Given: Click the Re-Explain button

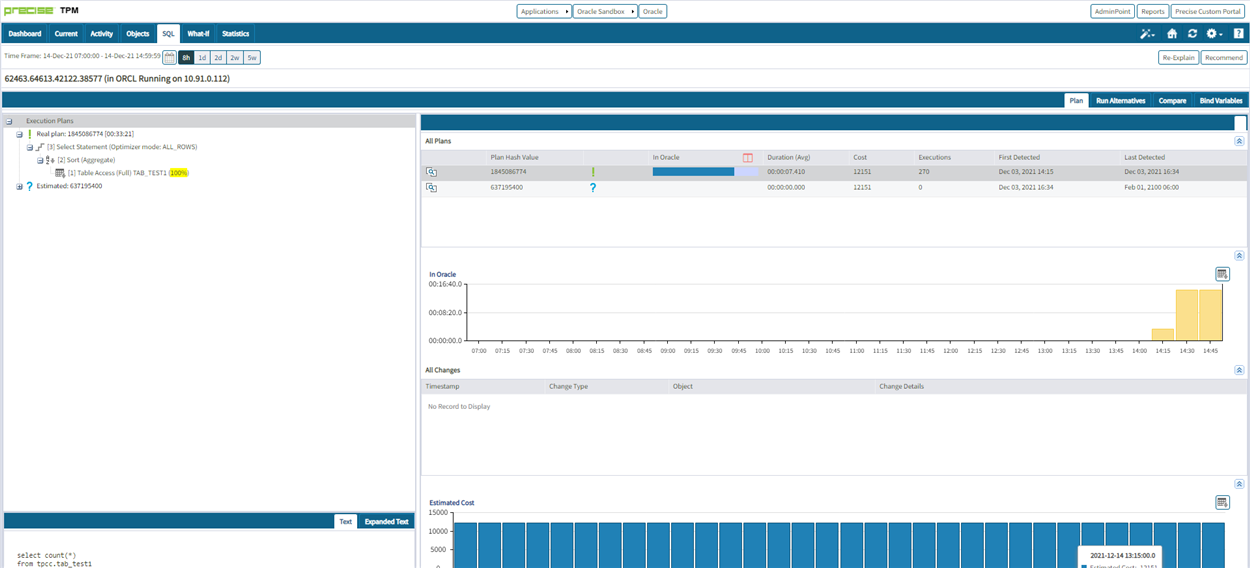Looking at the screenshot, I should pyautogui.click(x=1178, y=58).
